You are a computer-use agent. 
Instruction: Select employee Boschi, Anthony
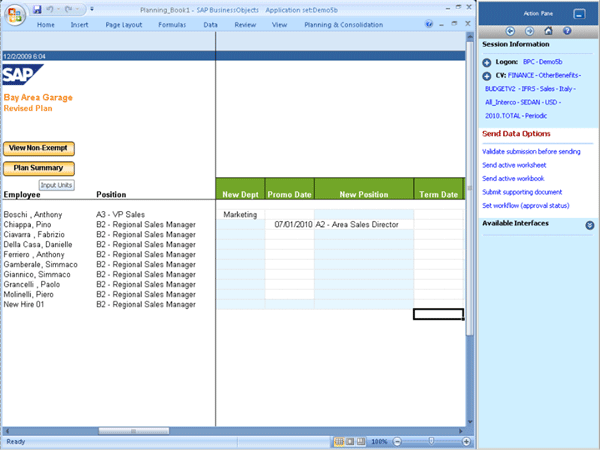click(x=33, y=215)
